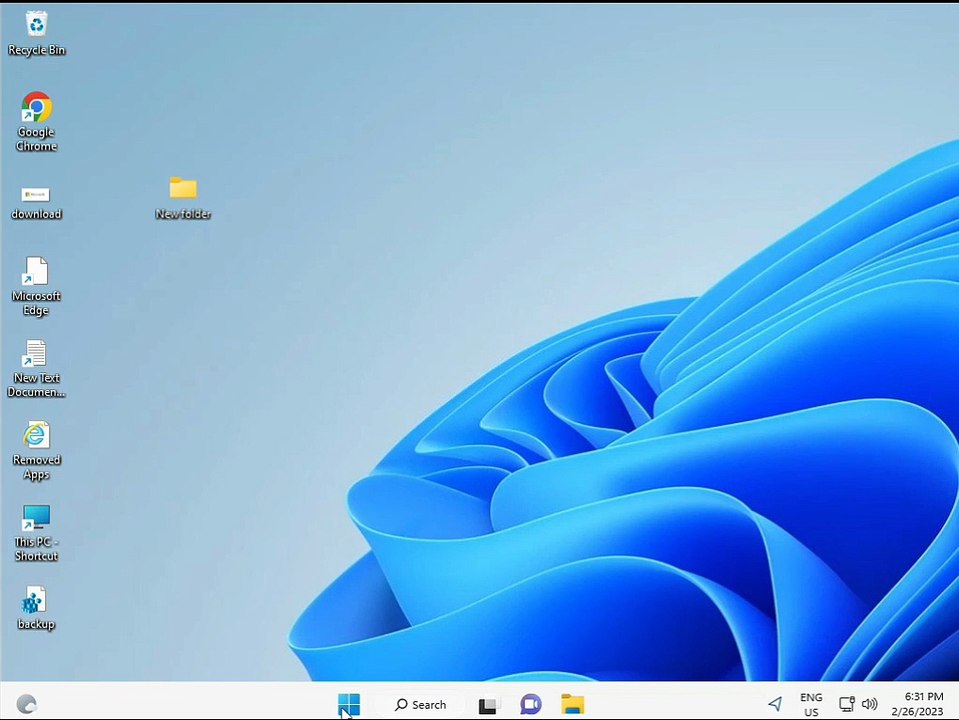Click the taskbar Search box
The height and width of the screenshot is (720, 959).
(420, 704)
